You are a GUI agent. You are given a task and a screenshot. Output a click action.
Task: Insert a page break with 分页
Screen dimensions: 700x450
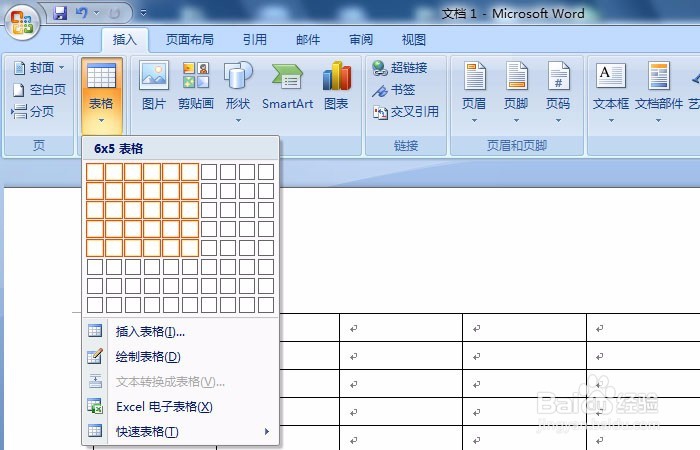[x=33, y=111]
